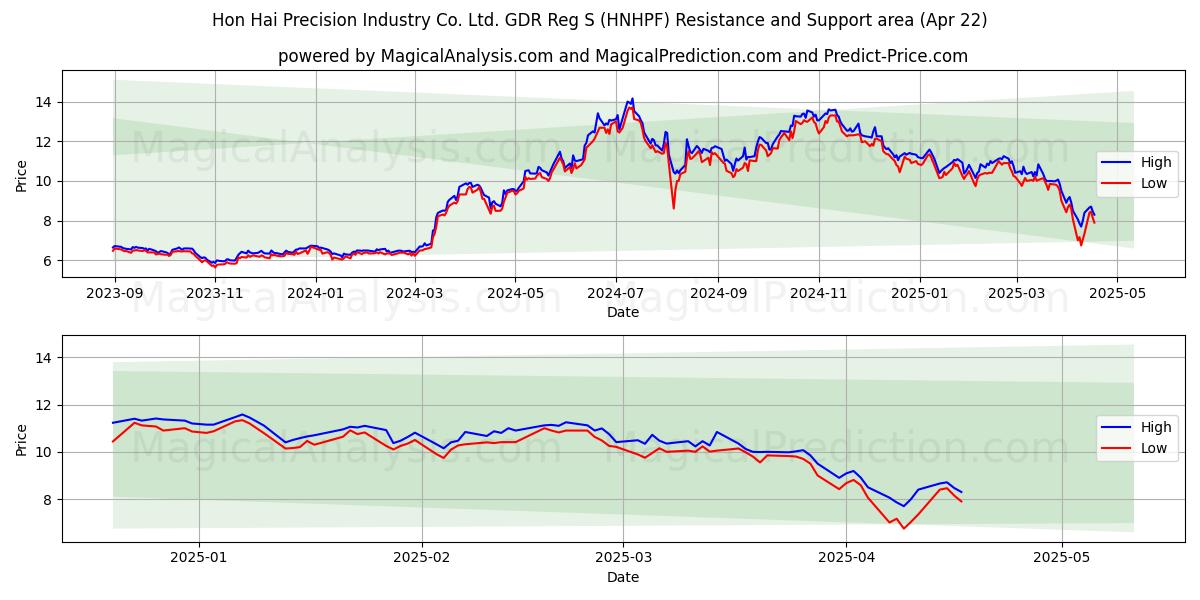Click the April 2025 low trough on lower chart
The height and width of the screenshot is (600, 1200).
(x=903, y=527)
